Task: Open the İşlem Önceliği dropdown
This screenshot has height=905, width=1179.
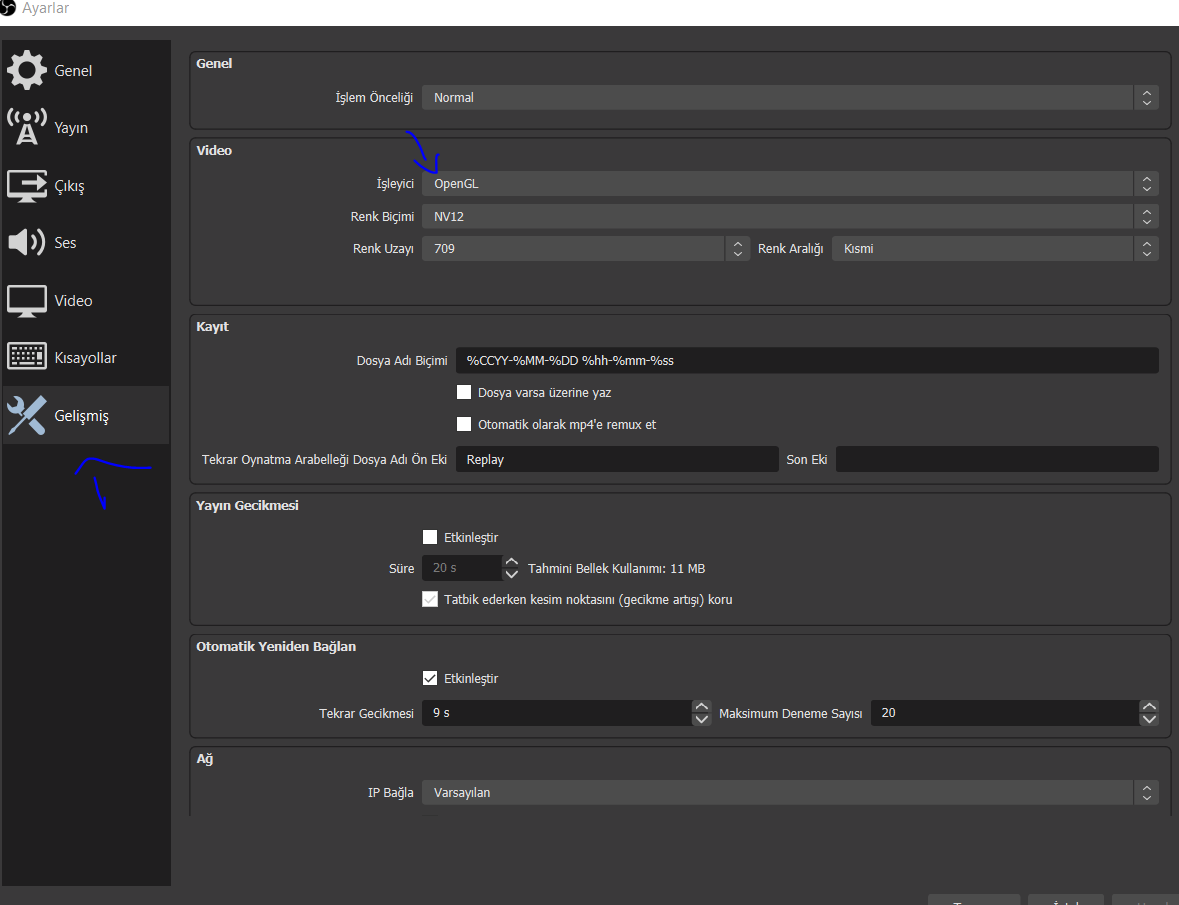Action: [789, 98]
